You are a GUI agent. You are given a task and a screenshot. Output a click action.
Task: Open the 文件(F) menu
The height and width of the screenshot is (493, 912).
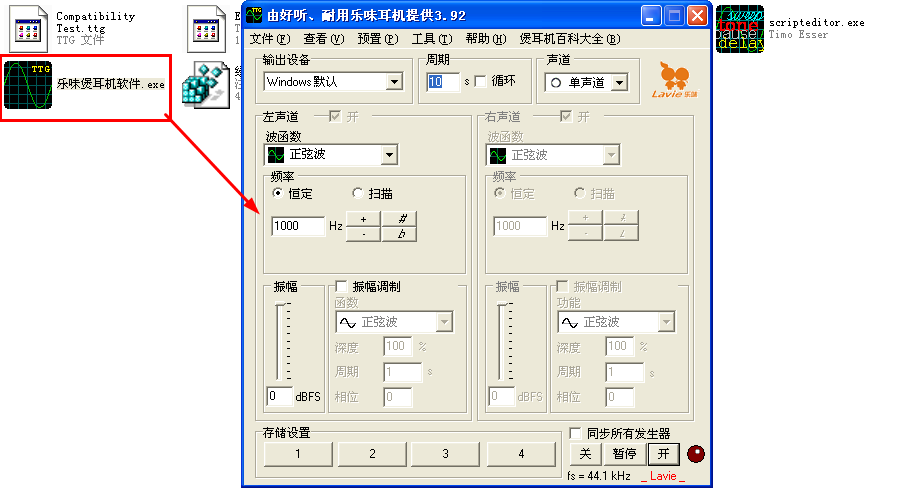point(270,39)
